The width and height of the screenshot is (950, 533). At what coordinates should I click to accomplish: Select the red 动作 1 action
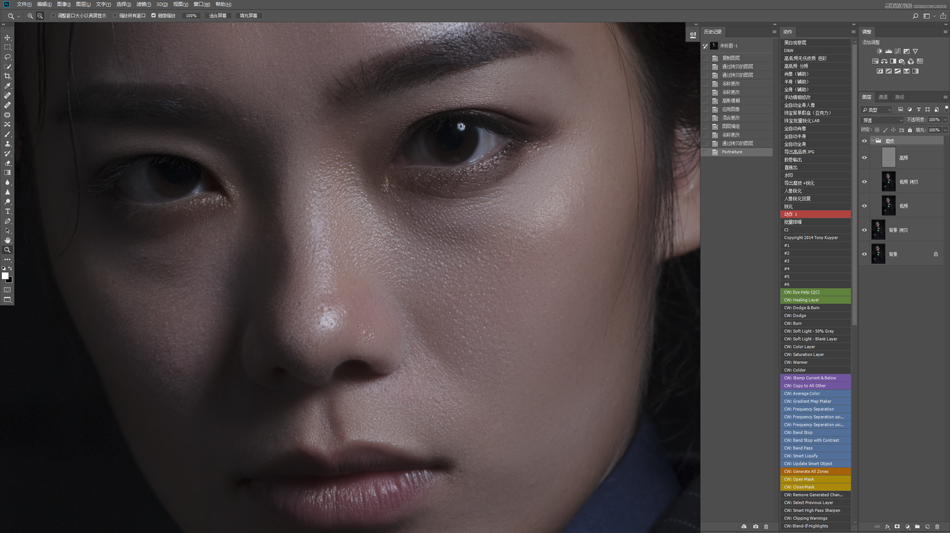[815, 214]
